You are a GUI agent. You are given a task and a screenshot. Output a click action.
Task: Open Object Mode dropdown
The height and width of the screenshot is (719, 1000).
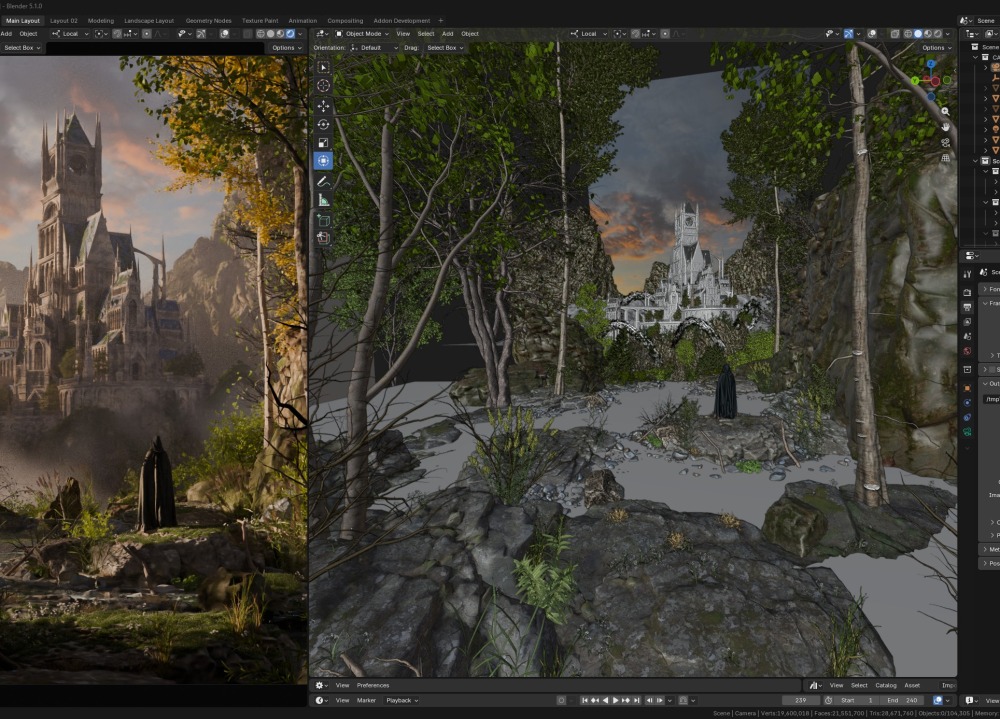[x=361, y=34]
